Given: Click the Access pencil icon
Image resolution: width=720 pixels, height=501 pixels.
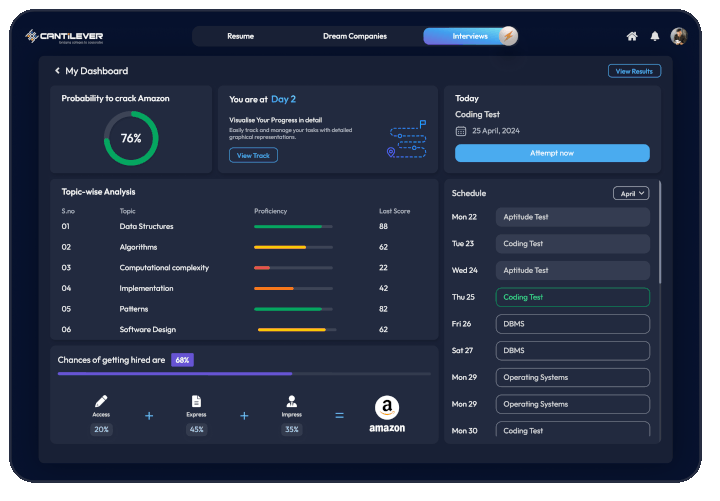Looking at the screenshot, I should coord(101,401).
